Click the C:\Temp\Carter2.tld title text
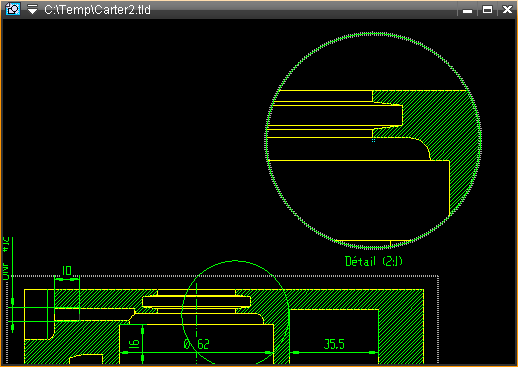This screenshot has height=367, width=518. pos(97,10)
